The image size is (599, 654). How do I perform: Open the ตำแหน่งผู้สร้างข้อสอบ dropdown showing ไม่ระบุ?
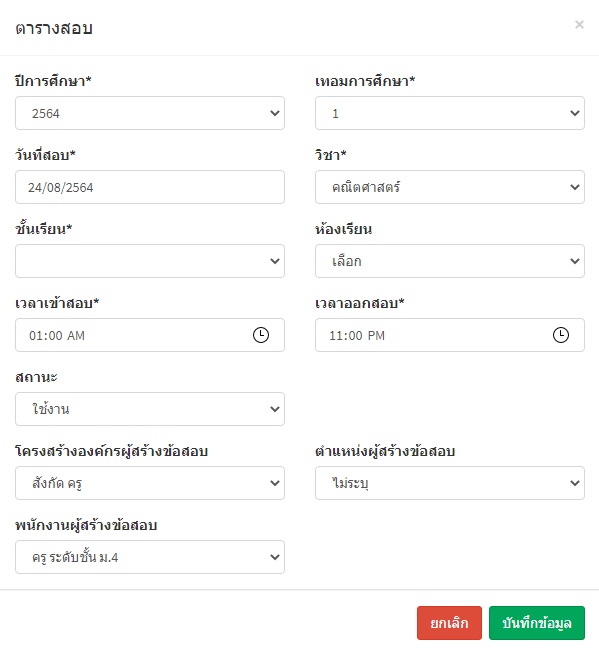coord(450,483)
